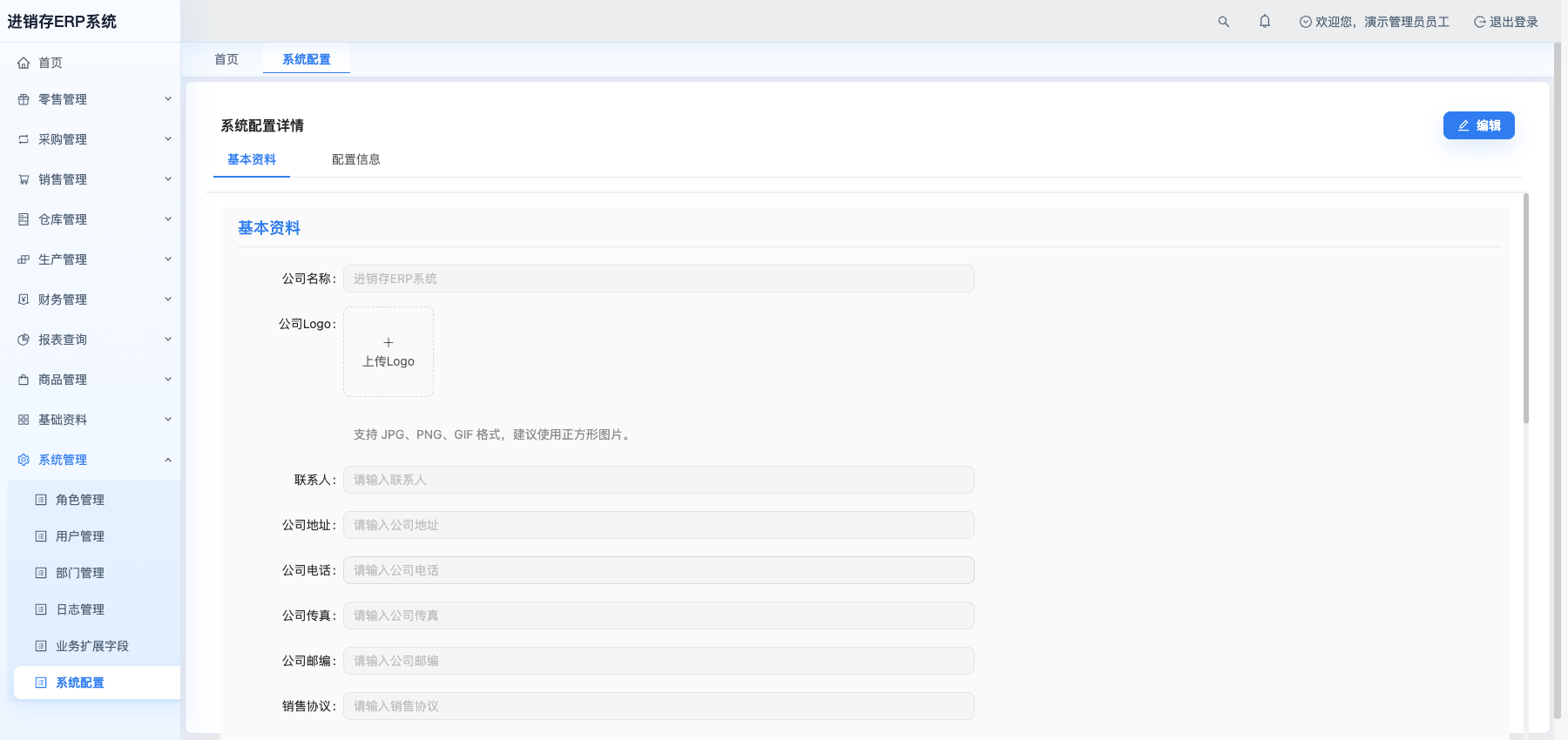Open the 欢迎您，演示管理员员工 user menu
Viewport: 1568px width, 740px height.
1375,22
